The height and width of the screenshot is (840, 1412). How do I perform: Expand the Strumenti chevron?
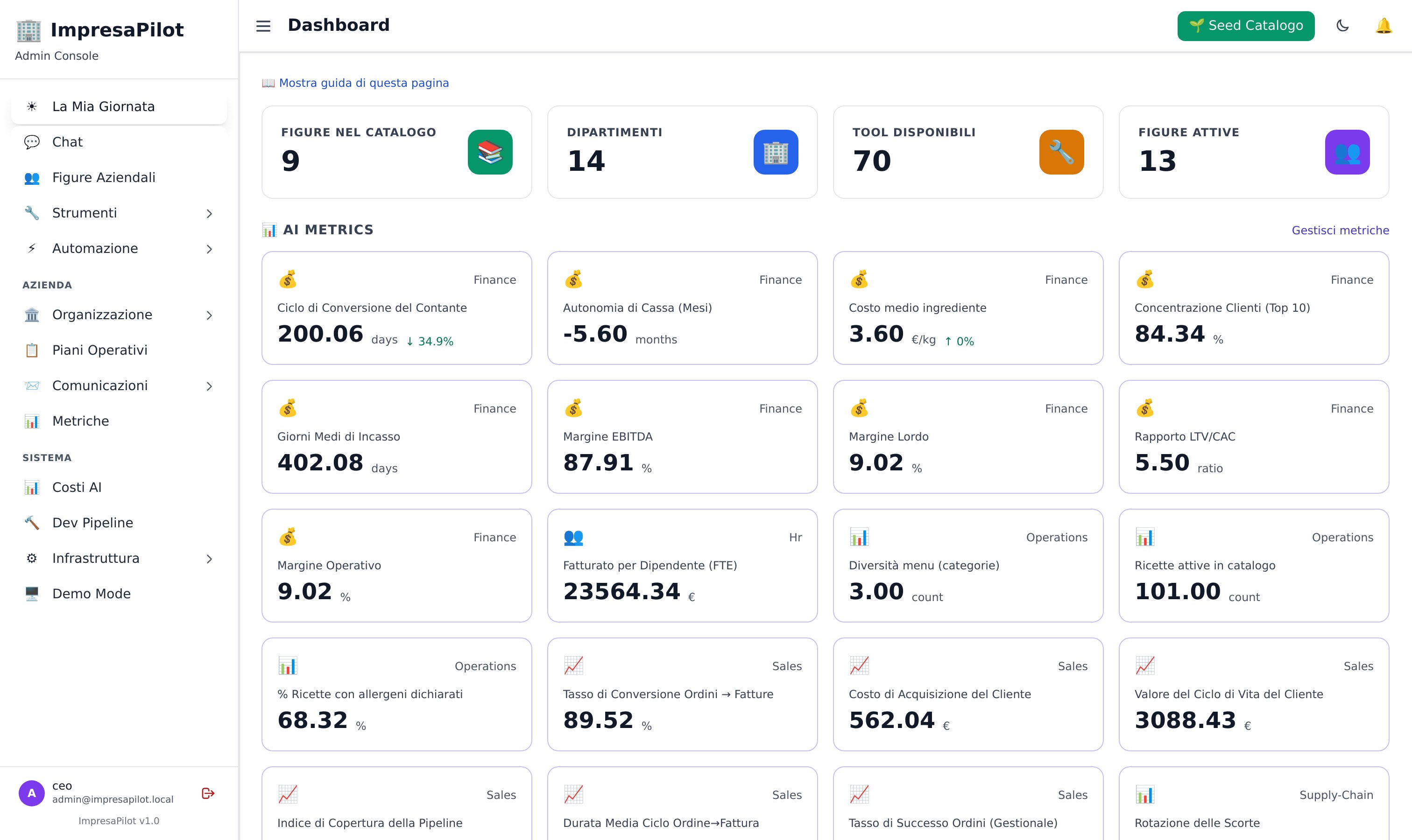click(209, 213)
